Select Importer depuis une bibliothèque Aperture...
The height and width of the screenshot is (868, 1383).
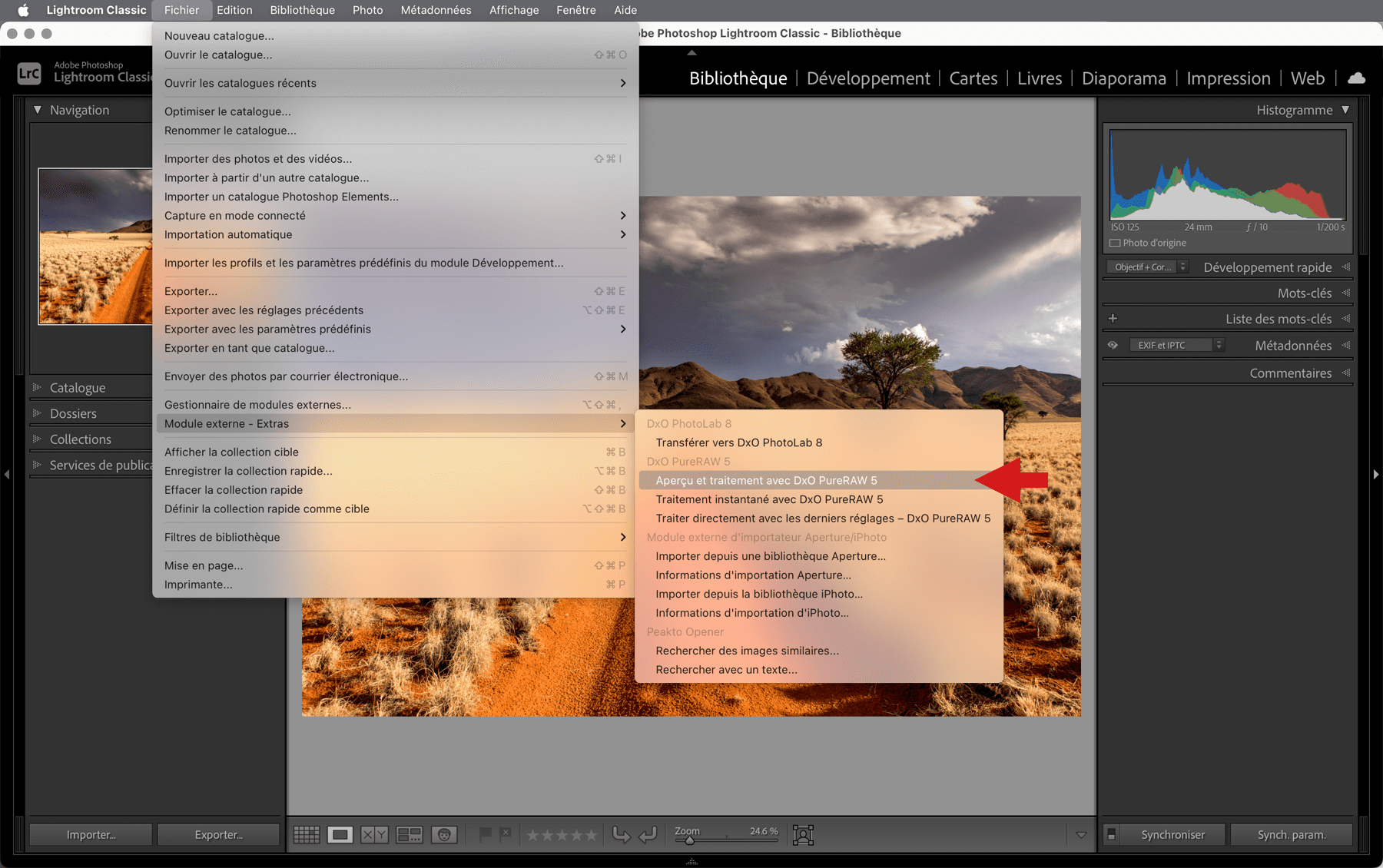pyautogui.click(x=820, y=556)
